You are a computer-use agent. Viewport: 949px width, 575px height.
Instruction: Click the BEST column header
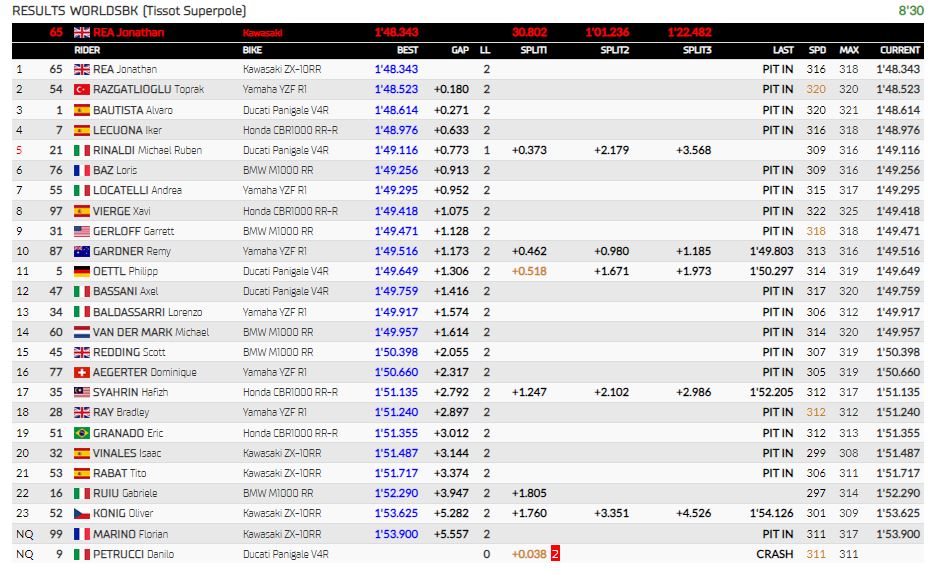407,50
